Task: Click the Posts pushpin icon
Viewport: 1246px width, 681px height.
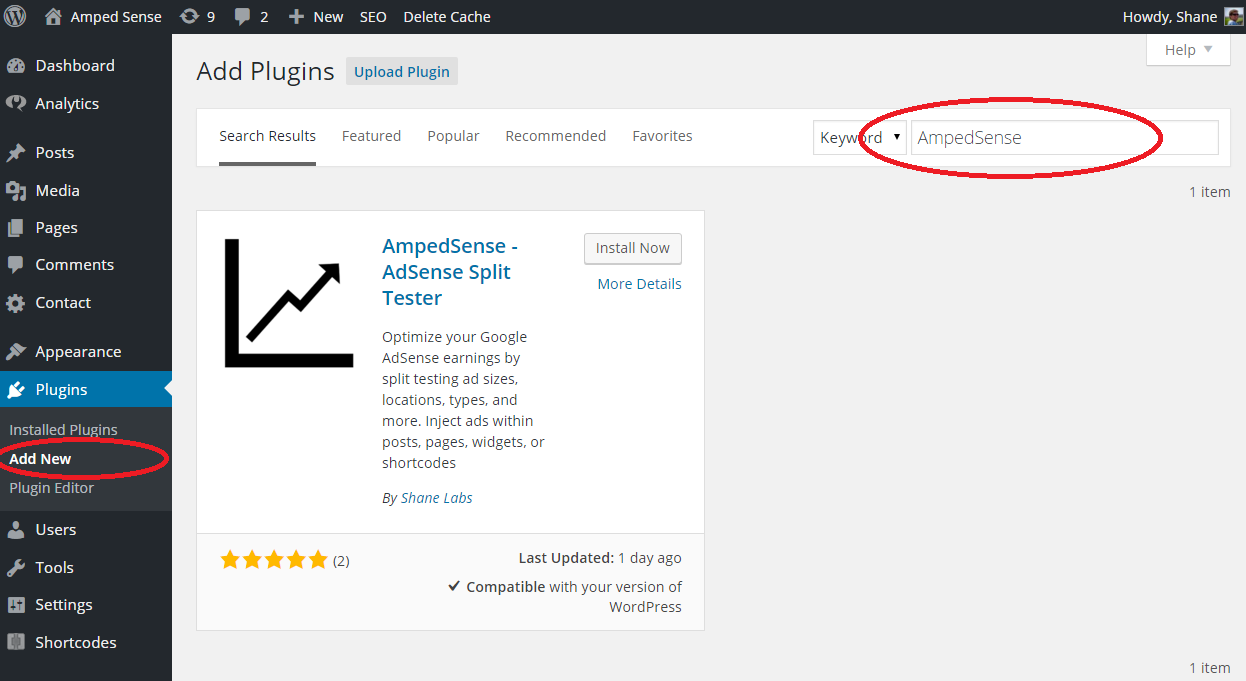Action: pyautogui.click(x=16, y=153)
